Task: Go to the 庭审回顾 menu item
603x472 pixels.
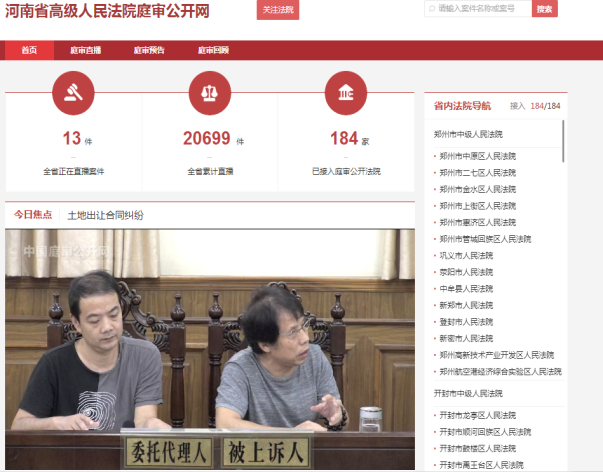Action: [213, 50]
